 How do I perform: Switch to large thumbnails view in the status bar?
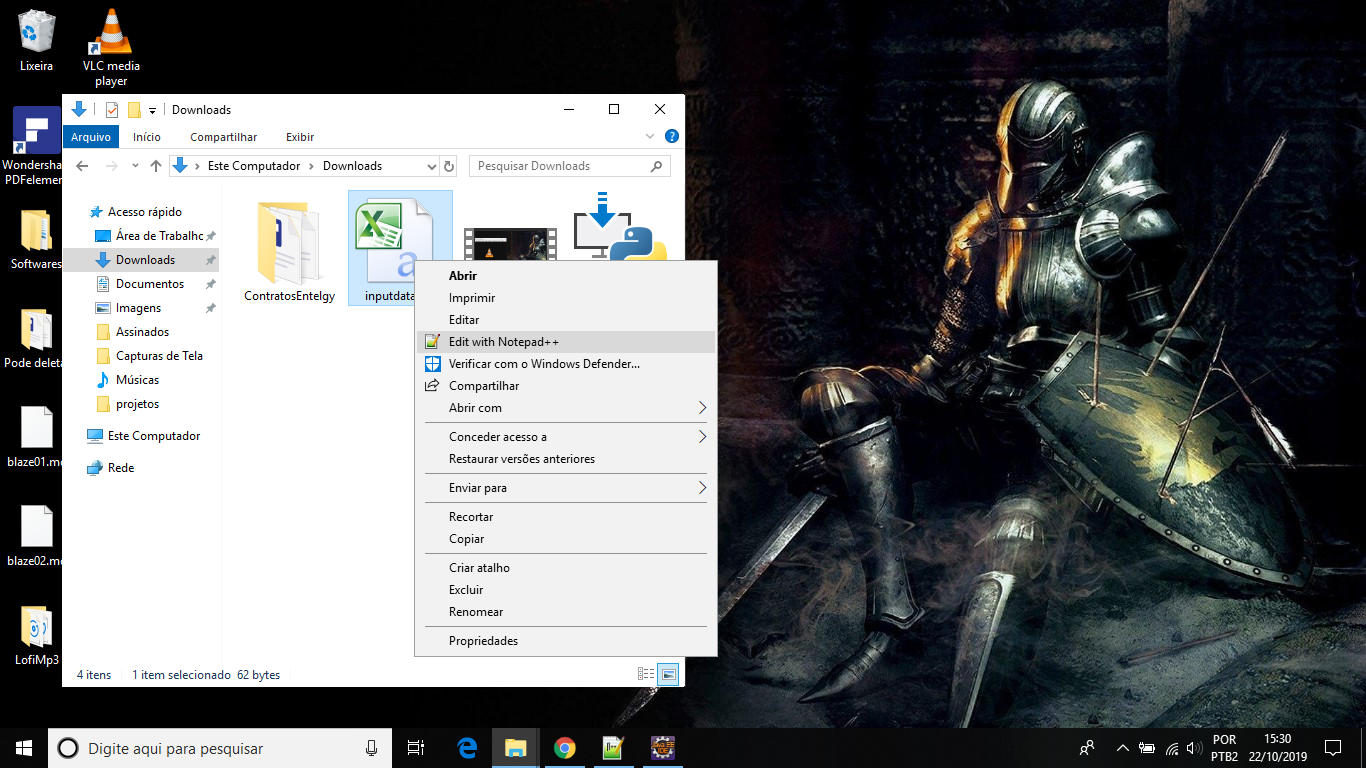[666, 674]
